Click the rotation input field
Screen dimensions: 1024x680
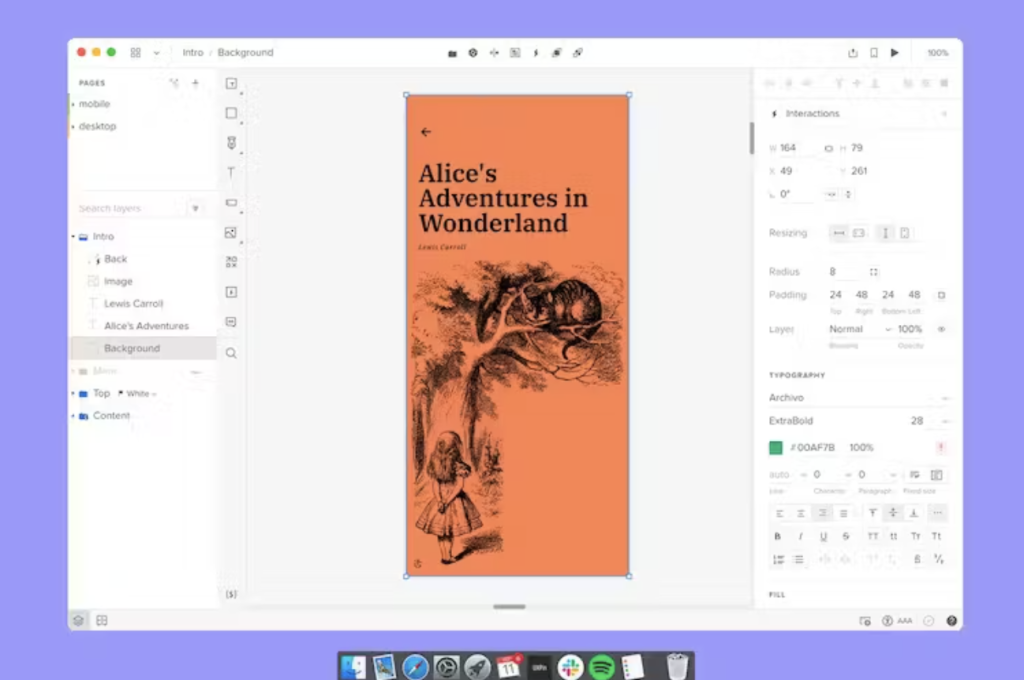(797, 194)
